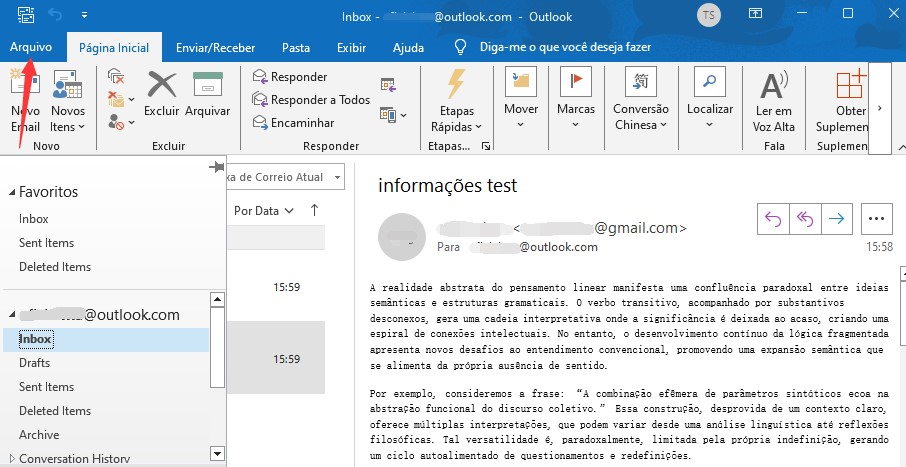The width and height of the screenshot is (906, 467).
Task: Open Conversão Chinesa menu
Action: click(x=641, y=99)
